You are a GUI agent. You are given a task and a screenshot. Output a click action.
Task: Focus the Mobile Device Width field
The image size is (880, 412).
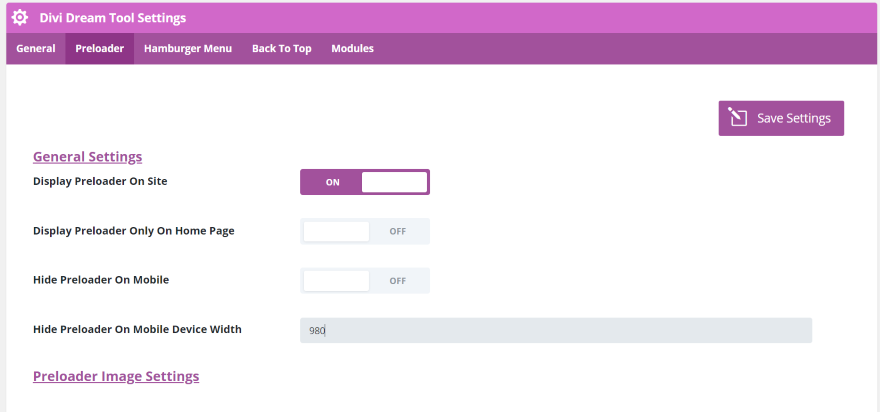pos(556,331)
